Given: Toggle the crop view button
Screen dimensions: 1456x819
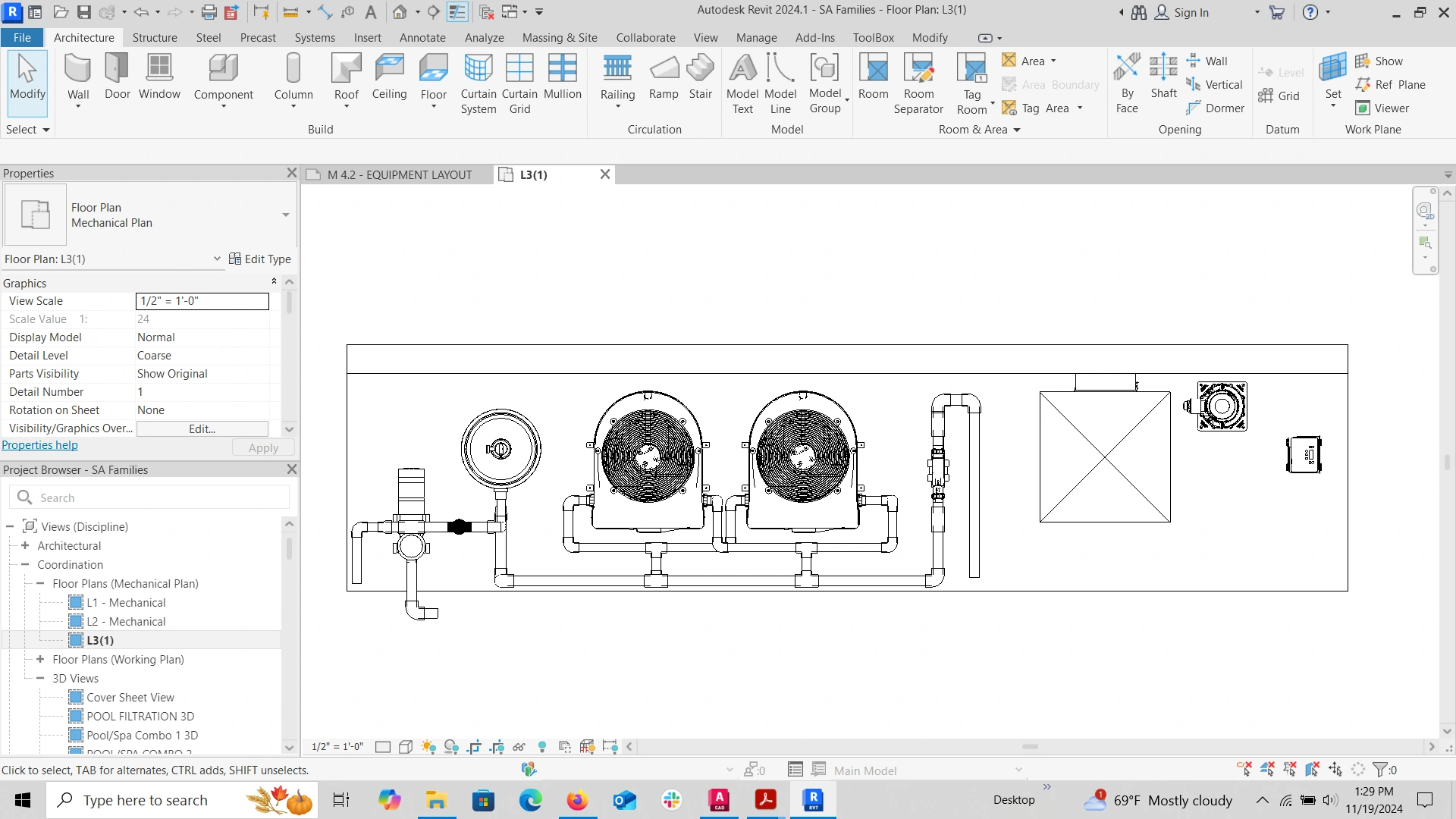Looking at the screenshot, I should [x=474, y=747].
